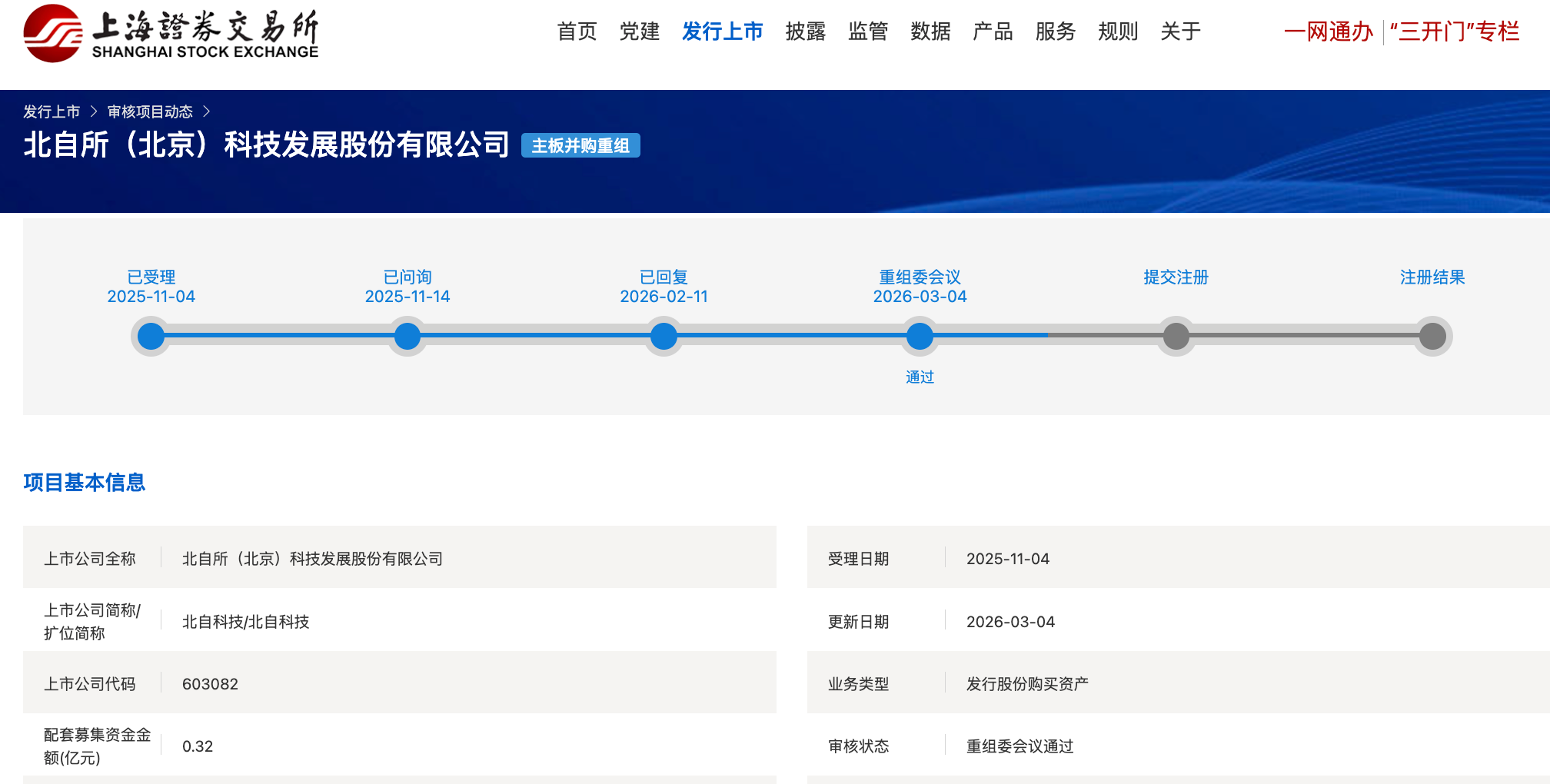Open the 披露 navigation menu
The height and width of the screenshot is (784, 1550).
pyautogui.click(x=805, y=32)
